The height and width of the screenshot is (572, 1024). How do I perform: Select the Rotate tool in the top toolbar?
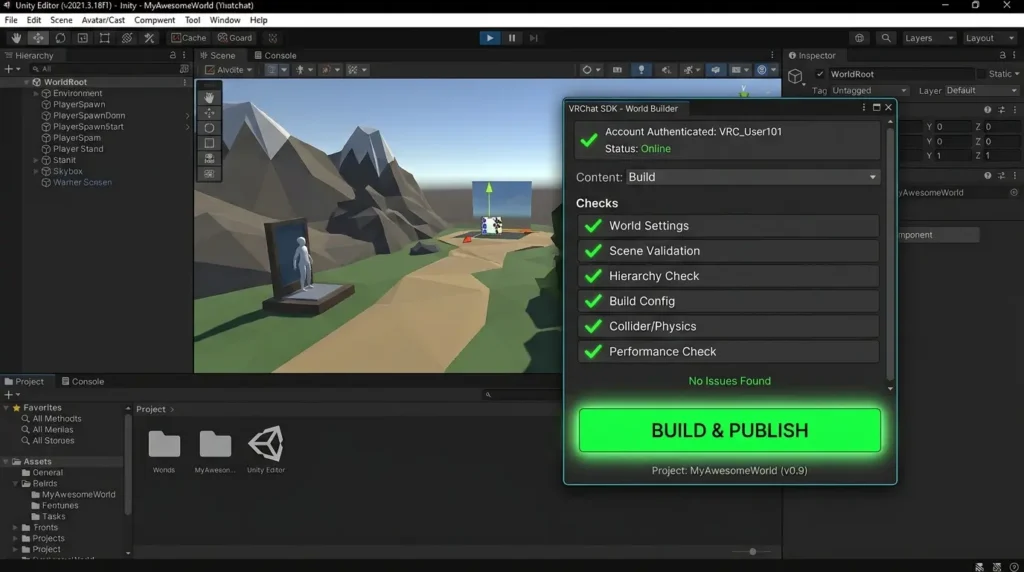tap(61, 38)
